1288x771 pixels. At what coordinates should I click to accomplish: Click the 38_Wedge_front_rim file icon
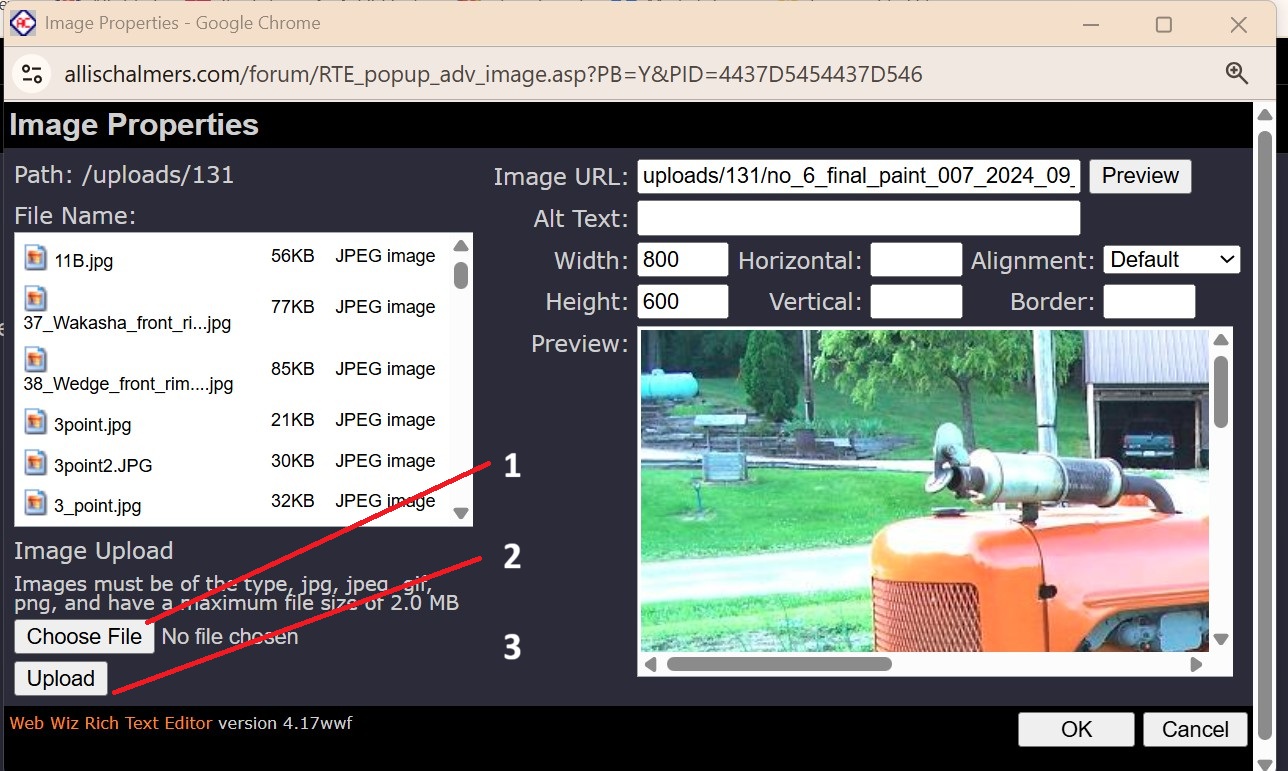(x=36, y=359)
